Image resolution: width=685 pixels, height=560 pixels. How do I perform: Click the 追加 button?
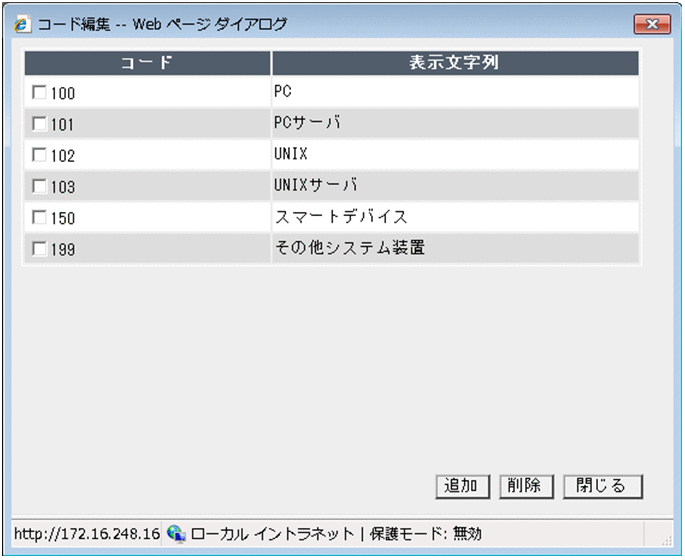click(463, 486)
